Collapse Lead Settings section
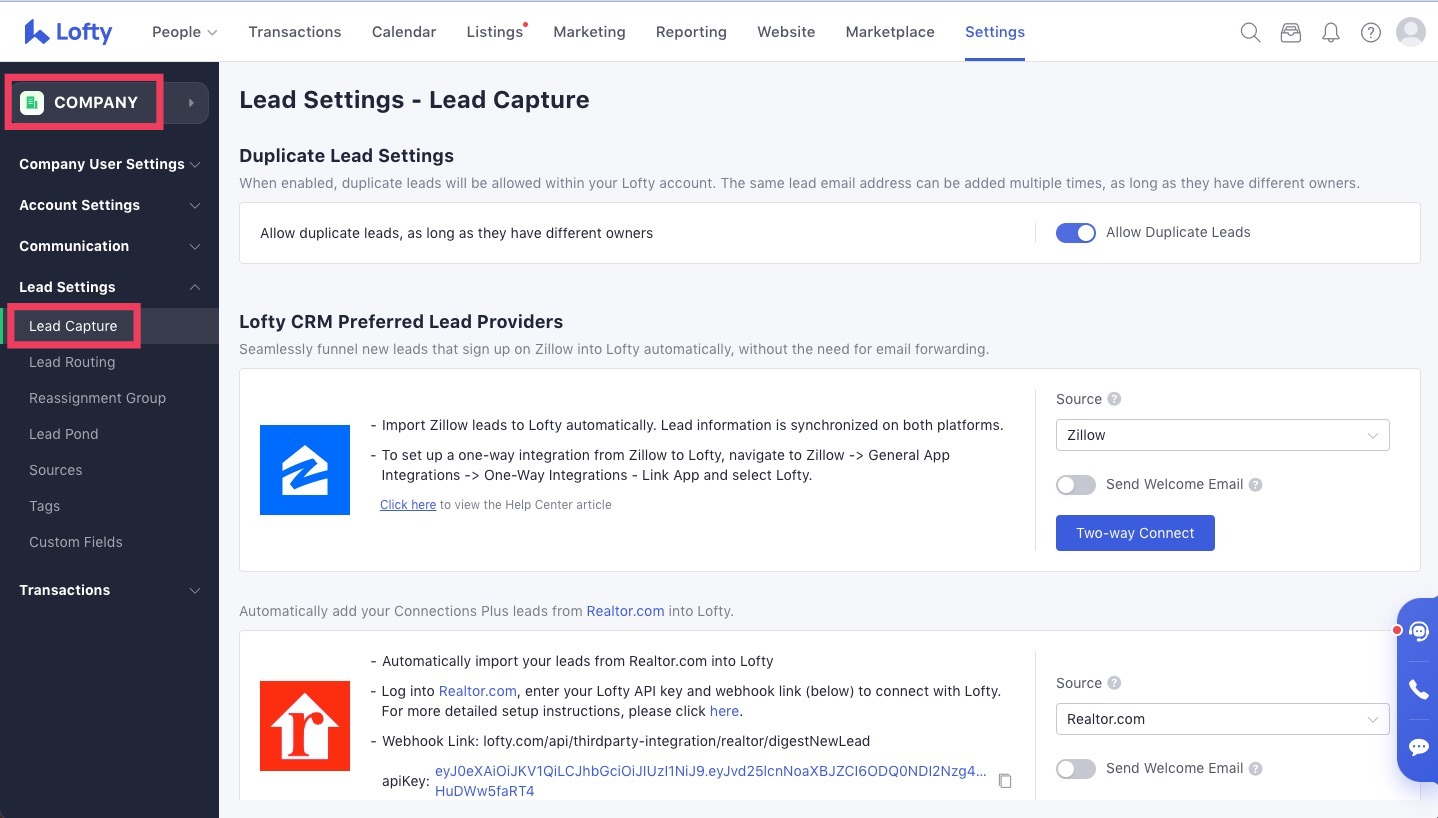The width and height of the screenshot is (1438, 818). pyautogui.click(x=109, y=287)
